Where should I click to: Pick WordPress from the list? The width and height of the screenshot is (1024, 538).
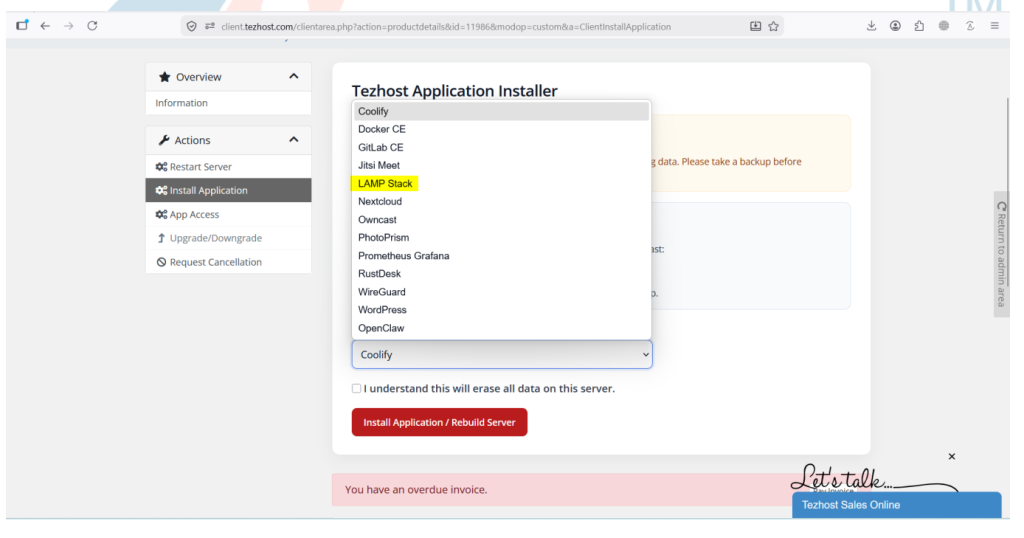(x=502, y=310)
